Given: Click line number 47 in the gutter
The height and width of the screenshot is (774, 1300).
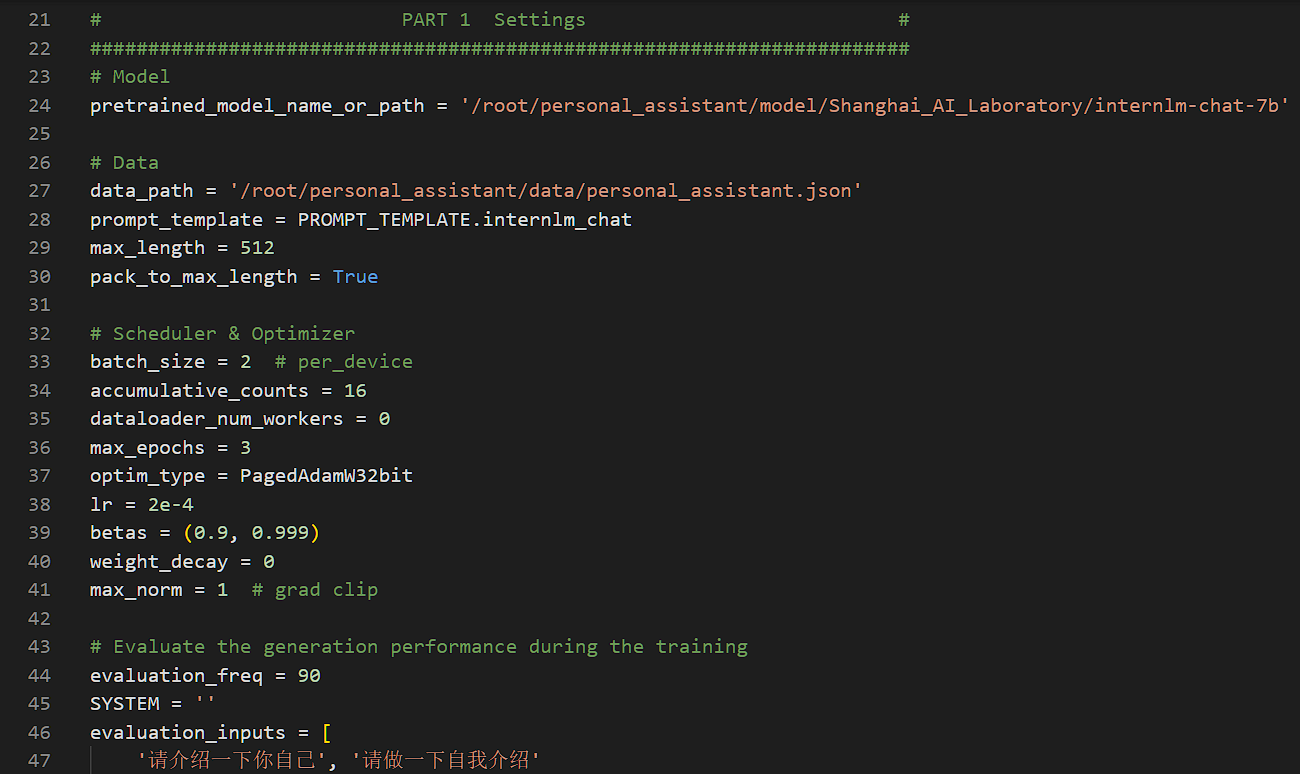Looking at the screenshot, I should [x=39, y=761].
